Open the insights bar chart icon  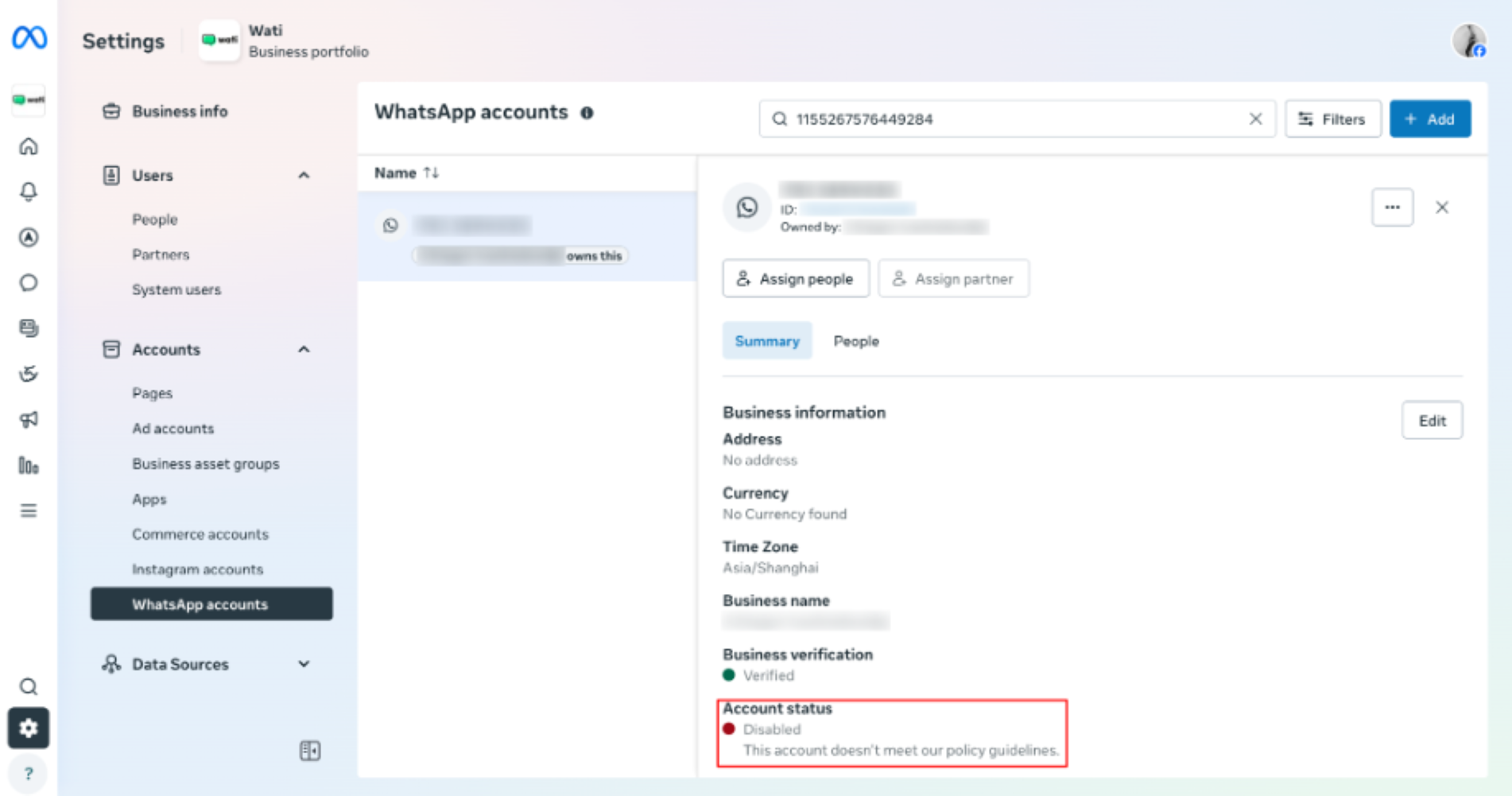tap(29, 465)
